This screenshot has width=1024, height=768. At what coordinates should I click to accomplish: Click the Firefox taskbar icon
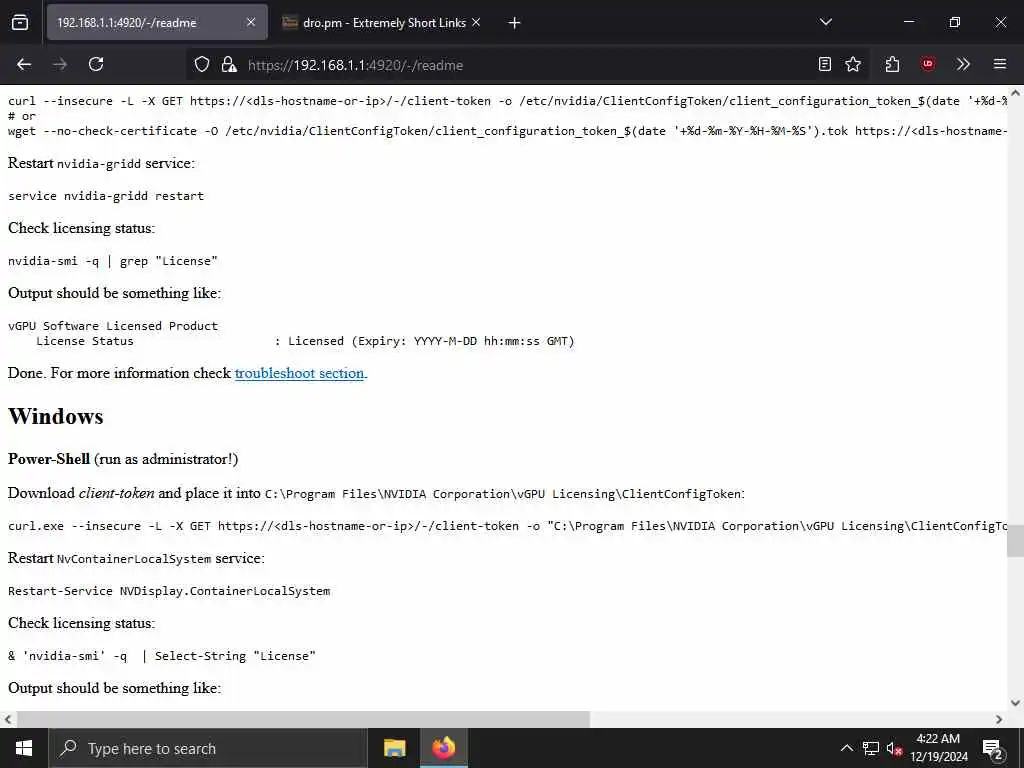point(443,748)
